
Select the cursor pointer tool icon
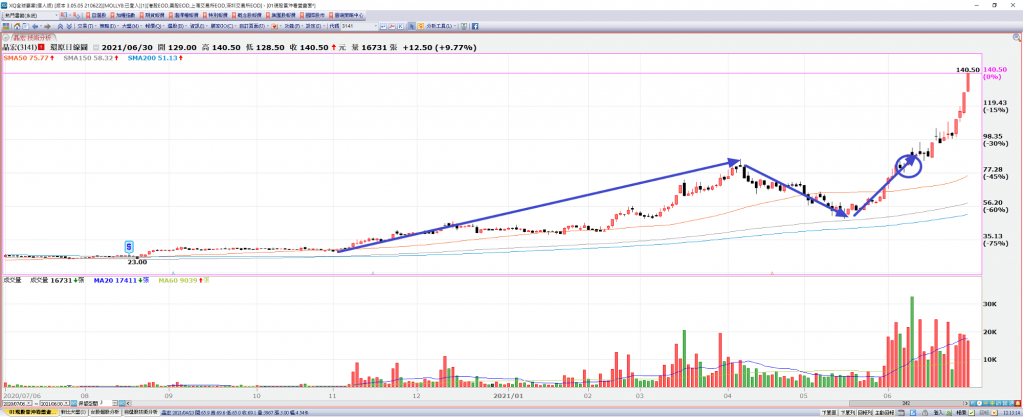pyautogui.click(x=411, y=26)
